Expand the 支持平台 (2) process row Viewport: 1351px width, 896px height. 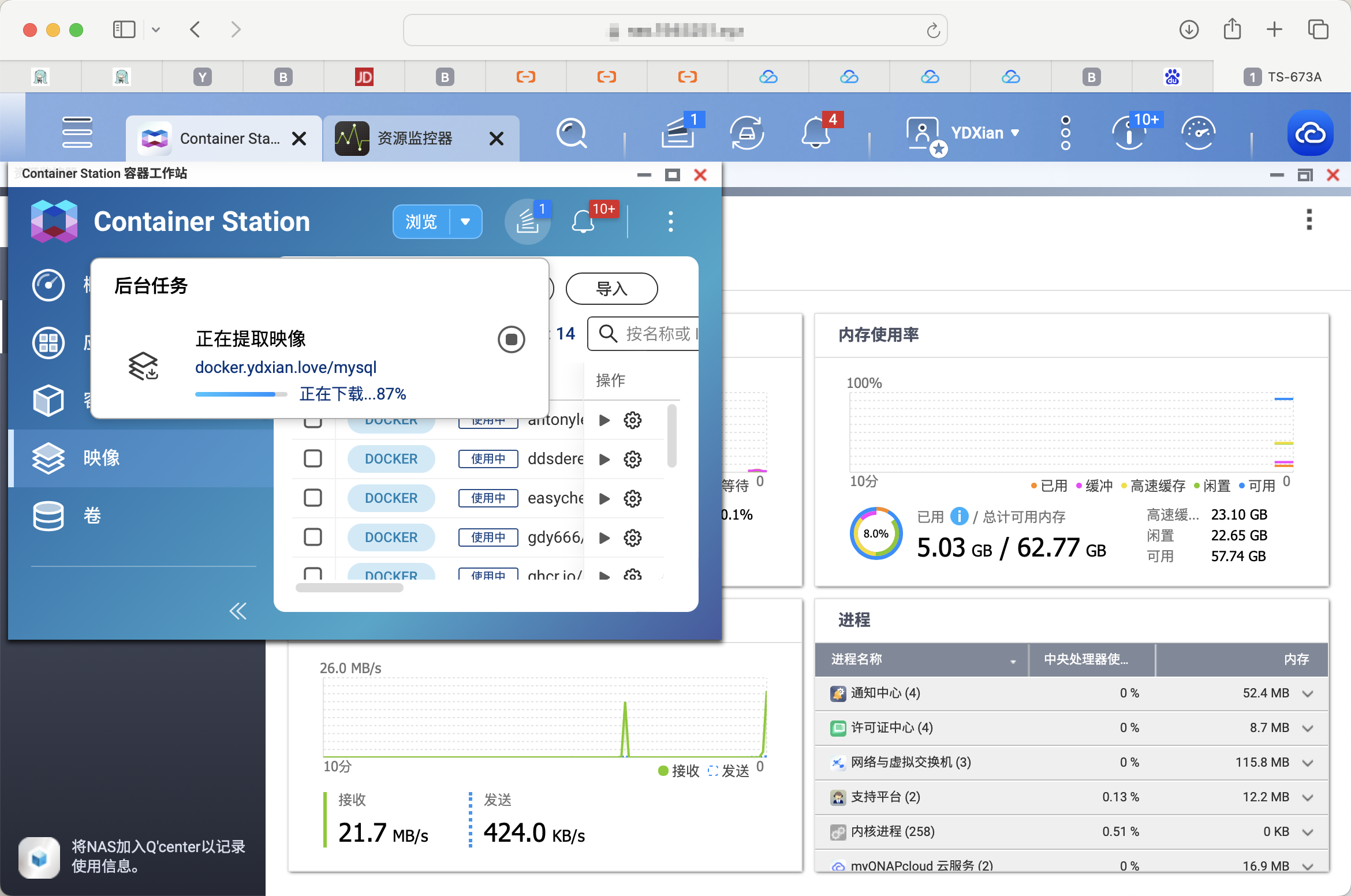pos(1308,798)
